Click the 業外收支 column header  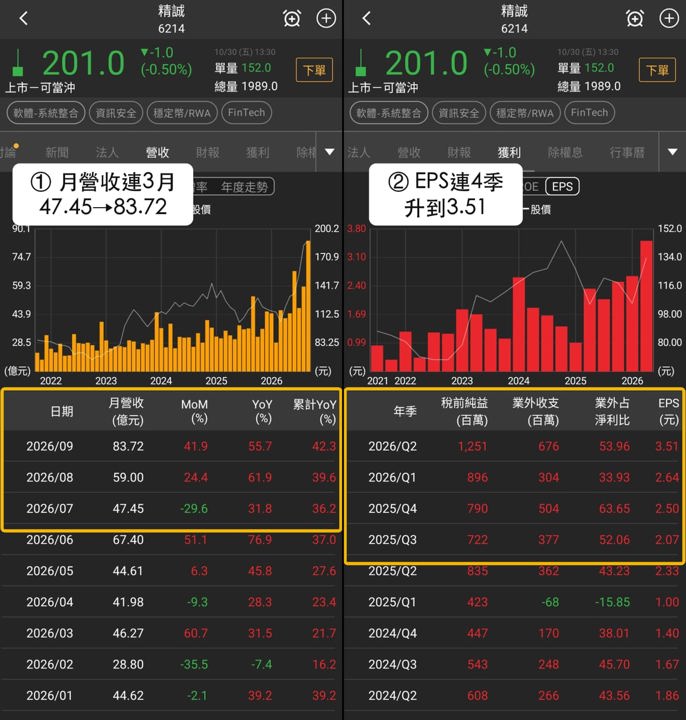(x=536, y=411)
